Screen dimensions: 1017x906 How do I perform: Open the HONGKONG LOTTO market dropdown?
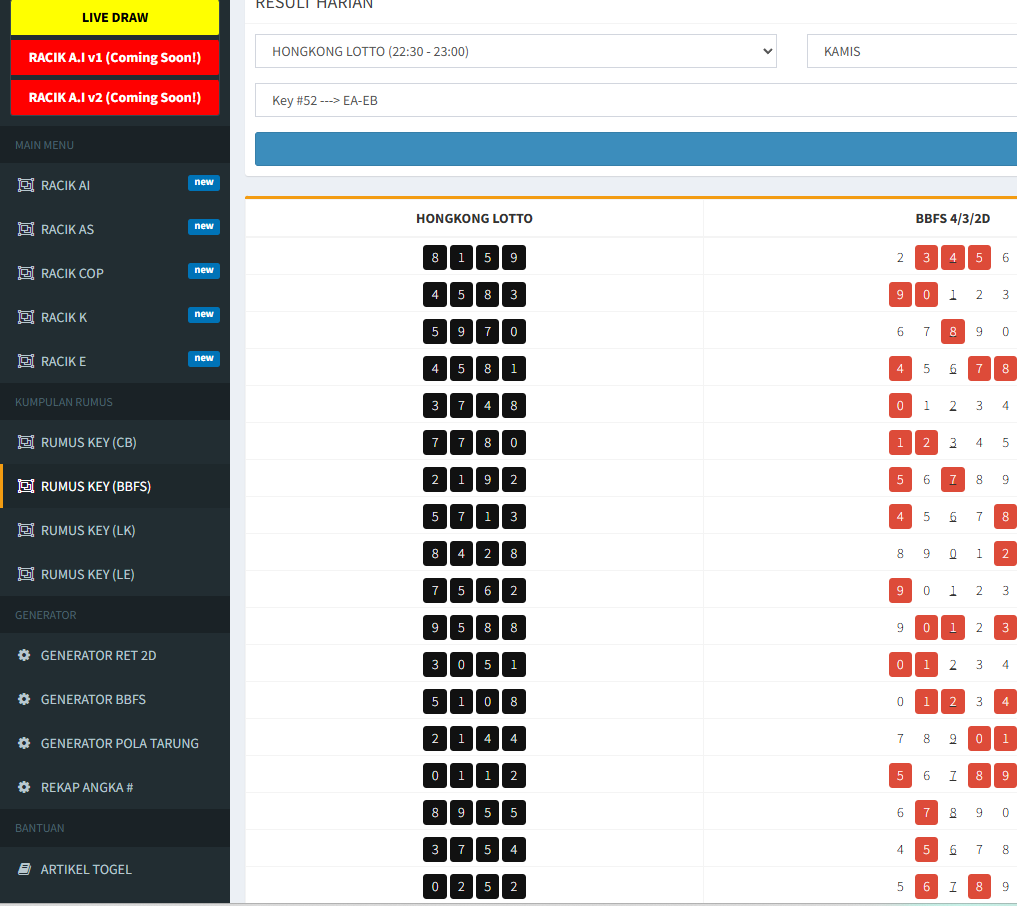click(x=516, y=51)
